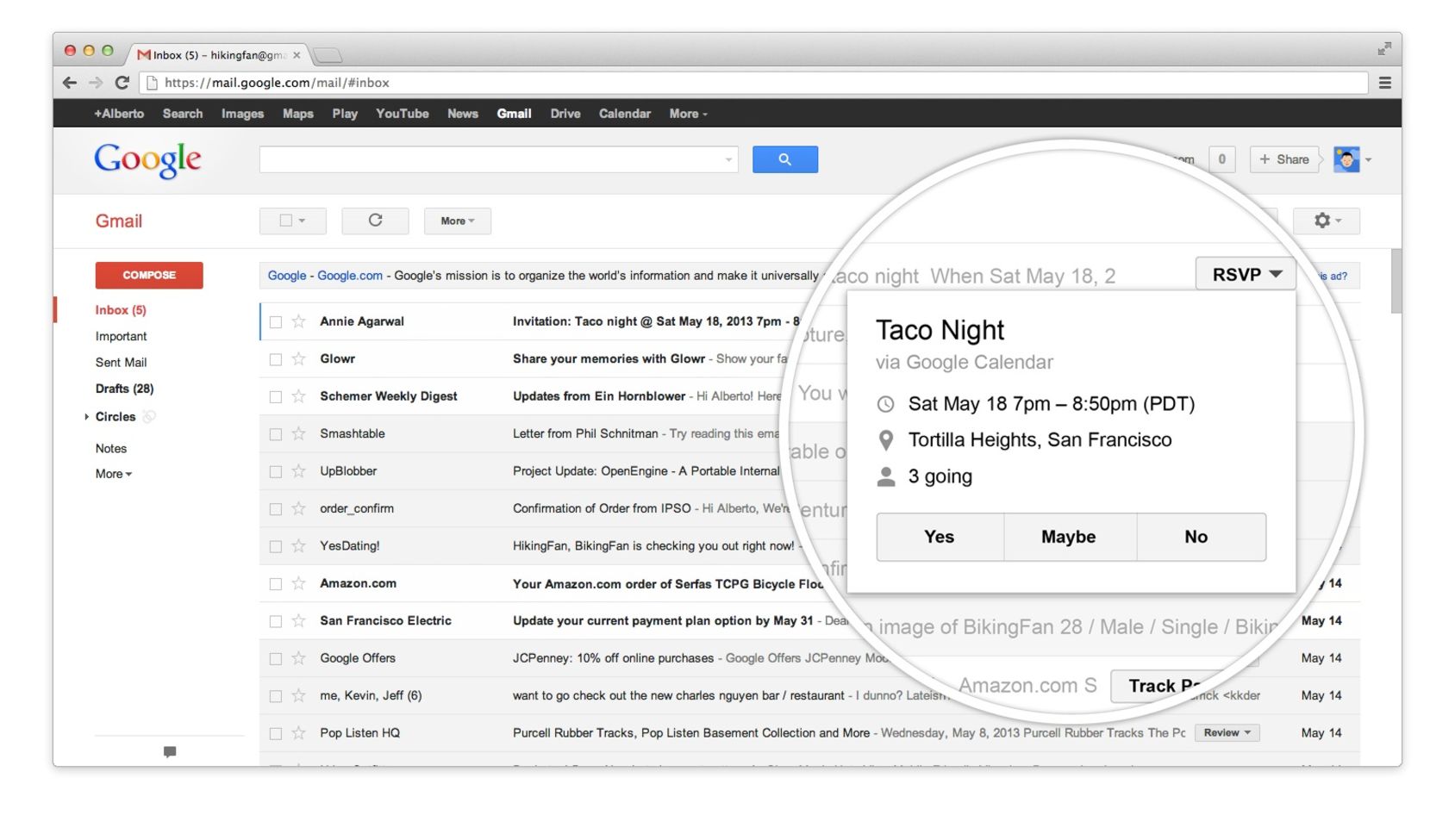Click the browser back arrow
Screen dimensions: 1455x840
[70, 83]
